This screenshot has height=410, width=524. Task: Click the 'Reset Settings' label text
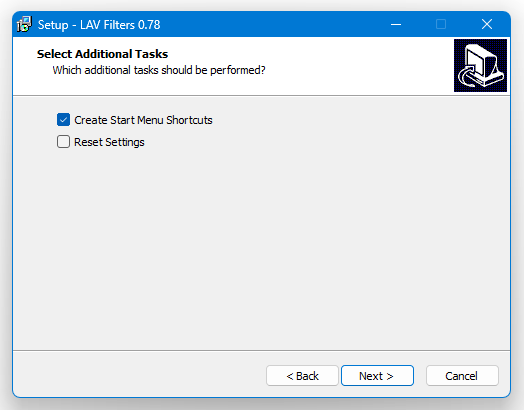(x=109, y=142)
